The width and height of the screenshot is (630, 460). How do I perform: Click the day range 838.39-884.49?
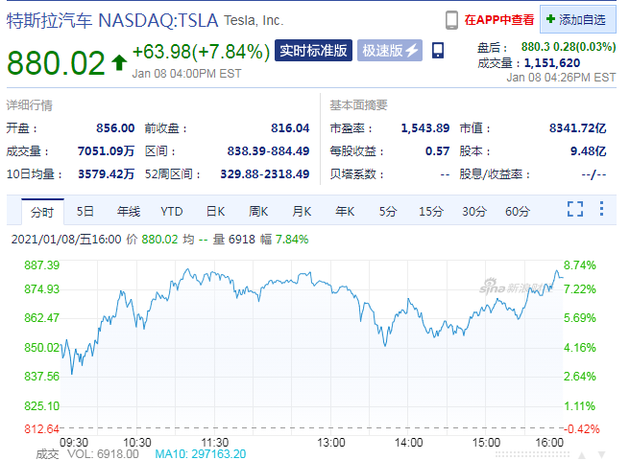click(x=268, y=151)
